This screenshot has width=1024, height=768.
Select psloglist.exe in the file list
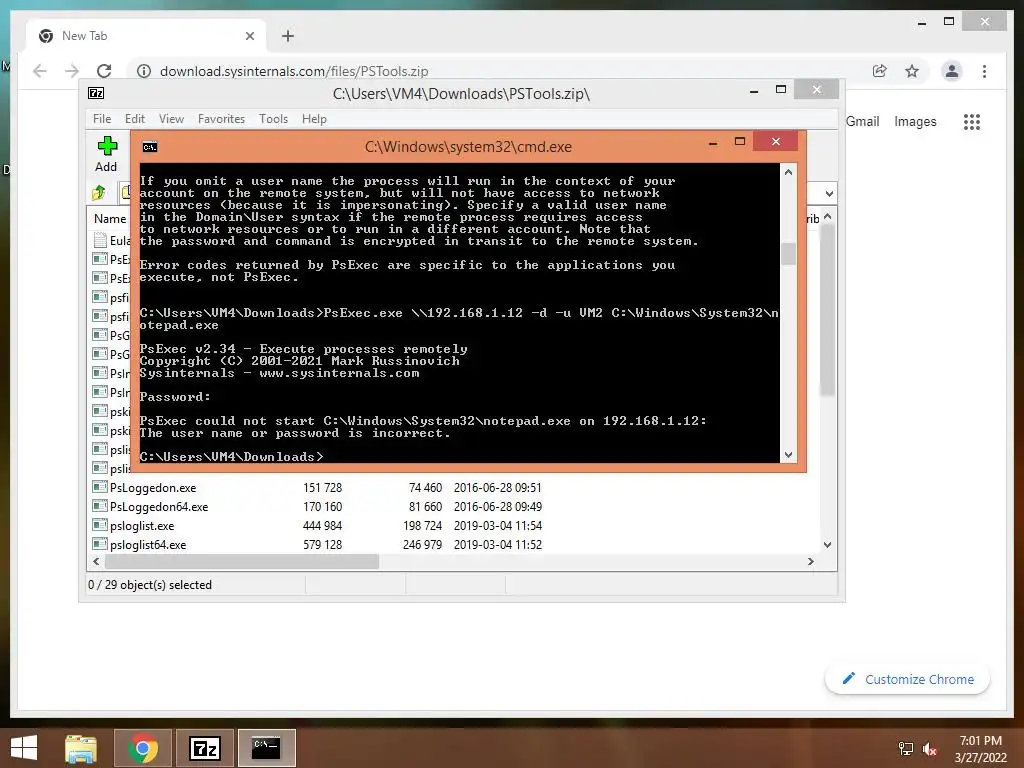(142, 526)
